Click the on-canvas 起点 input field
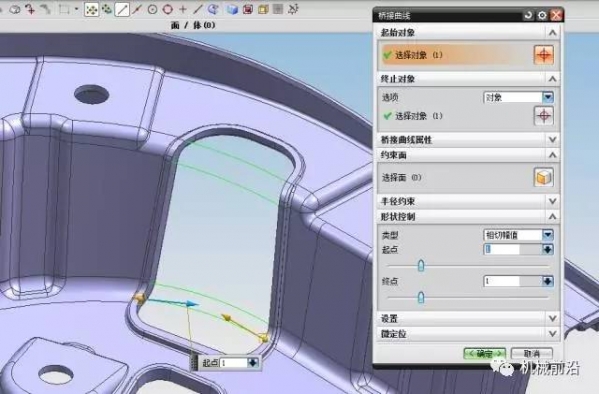This screenshot has width=599, height=394. pos(234,363)
